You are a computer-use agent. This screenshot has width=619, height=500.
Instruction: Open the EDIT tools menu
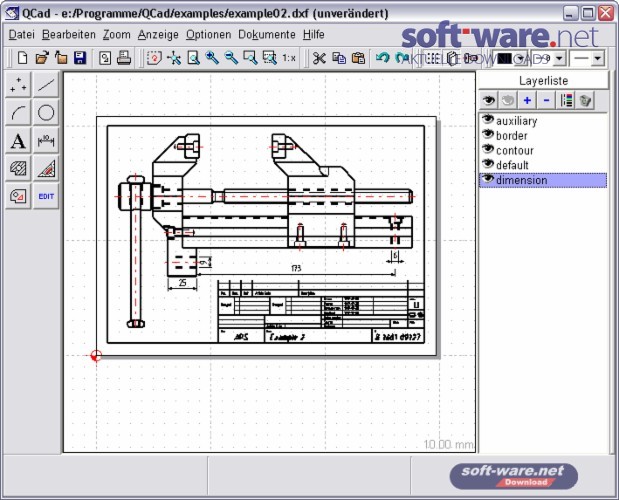pos(46,196)
